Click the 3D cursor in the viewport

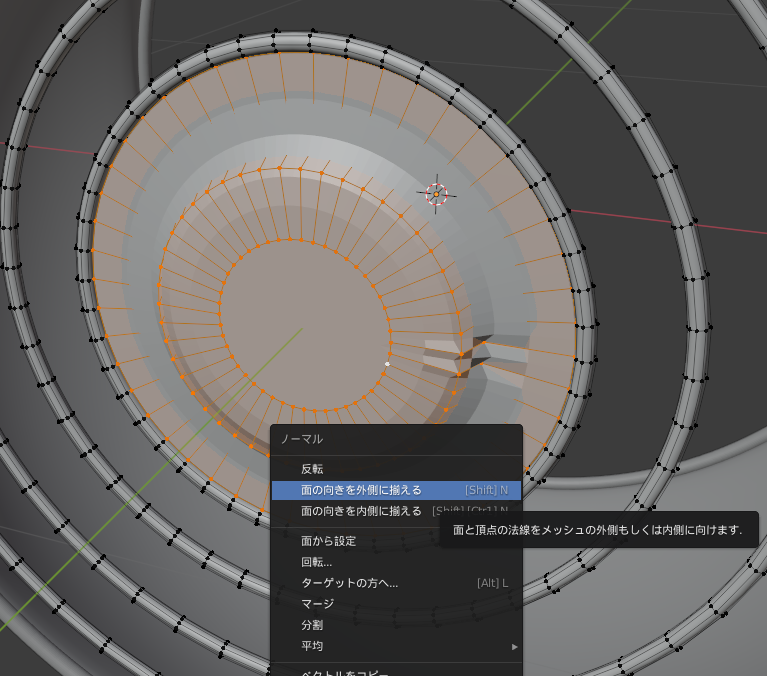(x=436, y=194)
